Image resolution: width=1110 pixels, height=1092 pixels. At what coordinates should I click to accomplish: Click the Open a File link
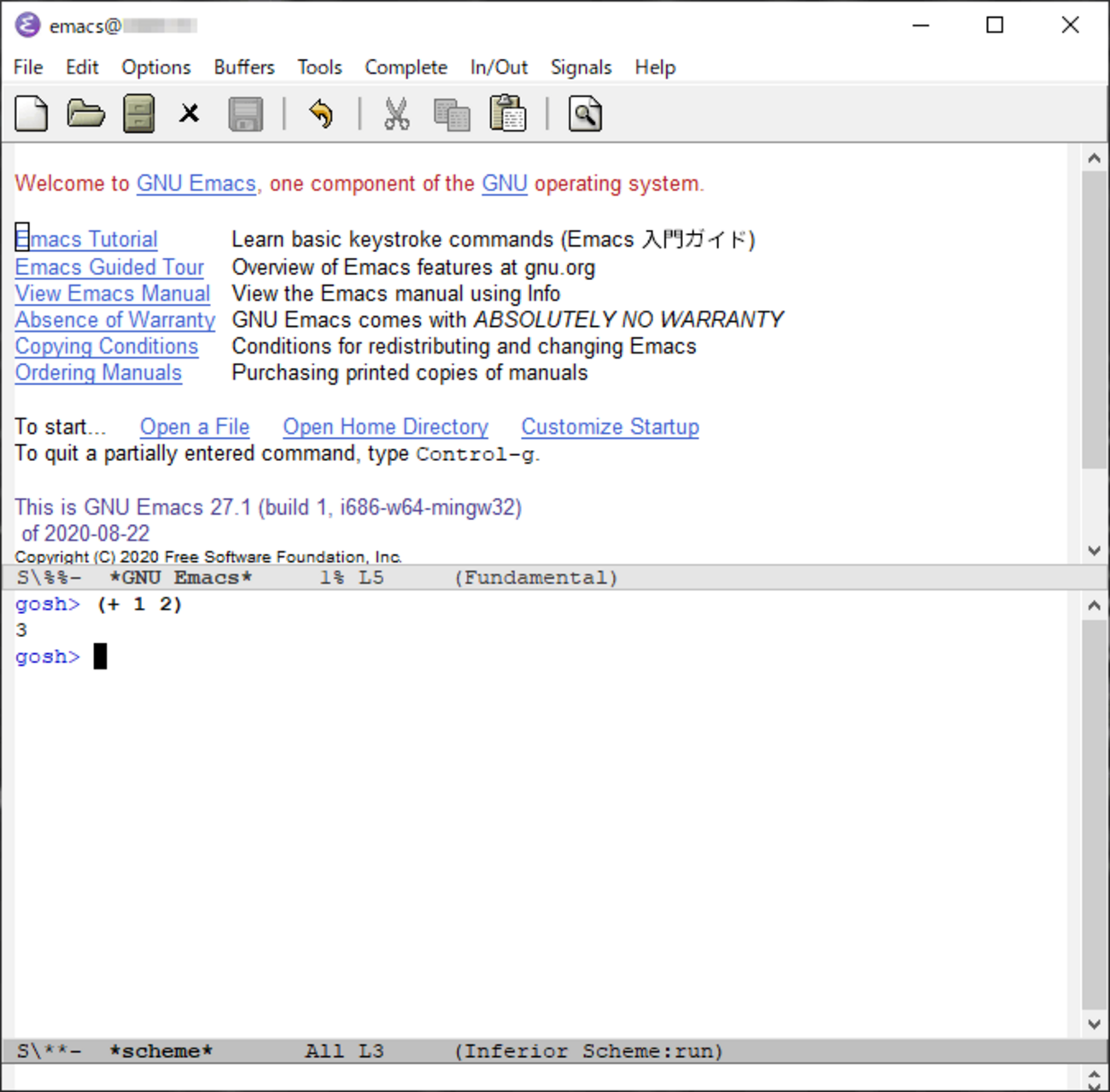195,427
